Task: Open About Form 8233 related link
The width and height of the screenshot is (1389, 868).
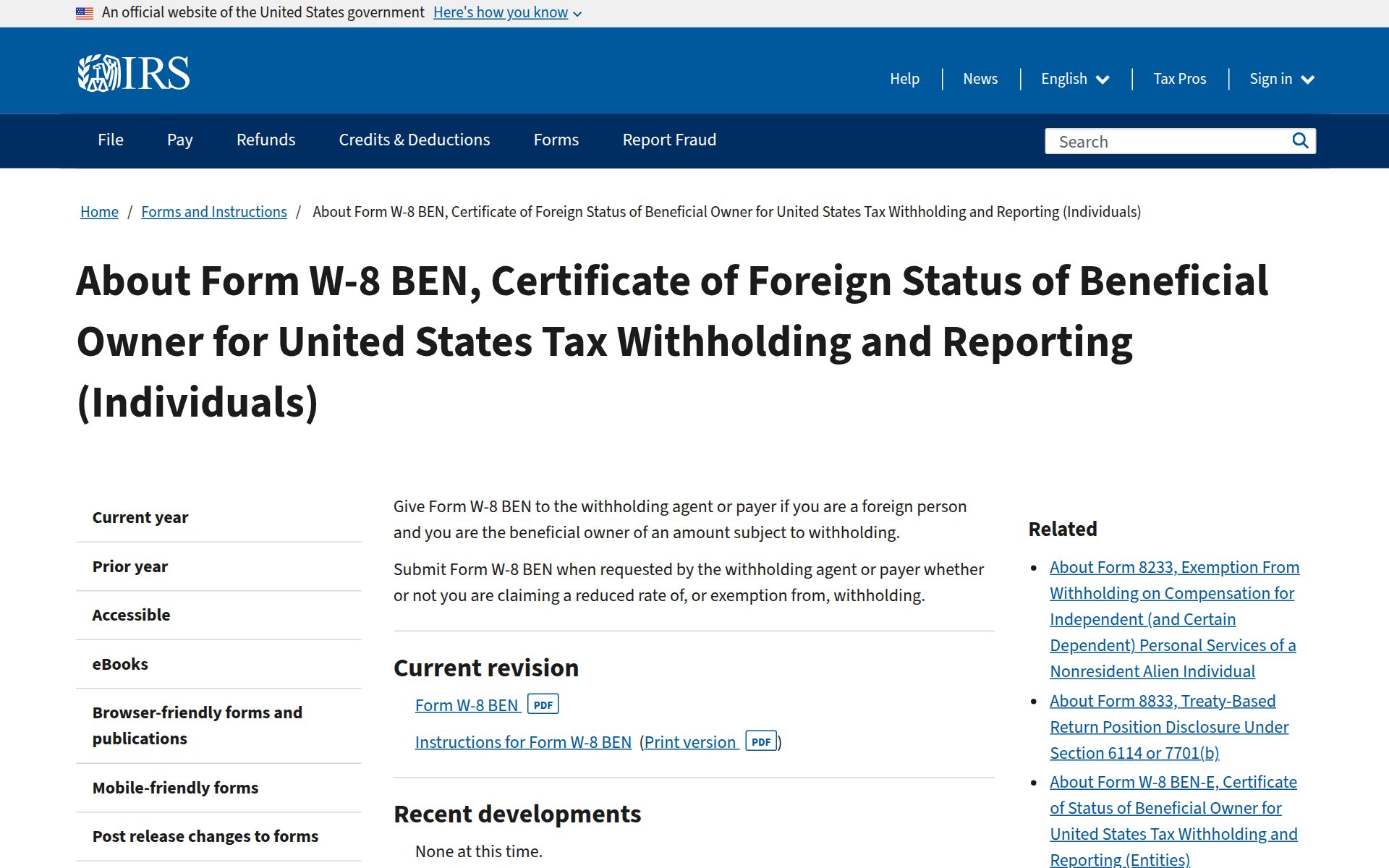Action: tap(1174, 619)
